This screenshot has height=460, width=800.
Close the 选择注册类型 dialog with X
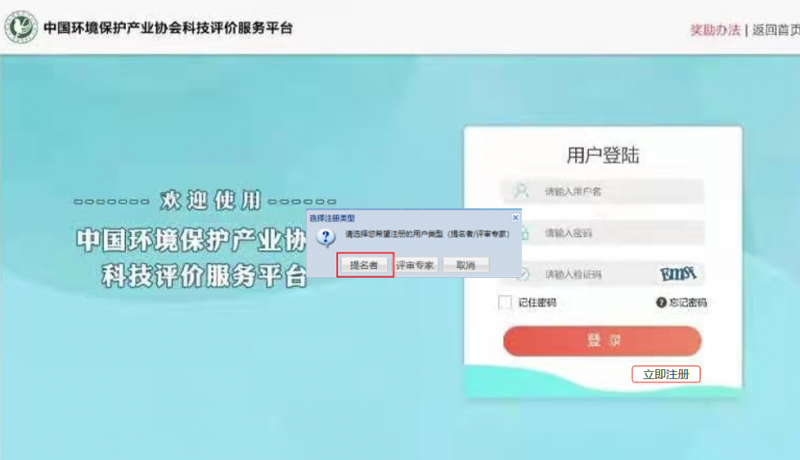(x=515, y=217)
